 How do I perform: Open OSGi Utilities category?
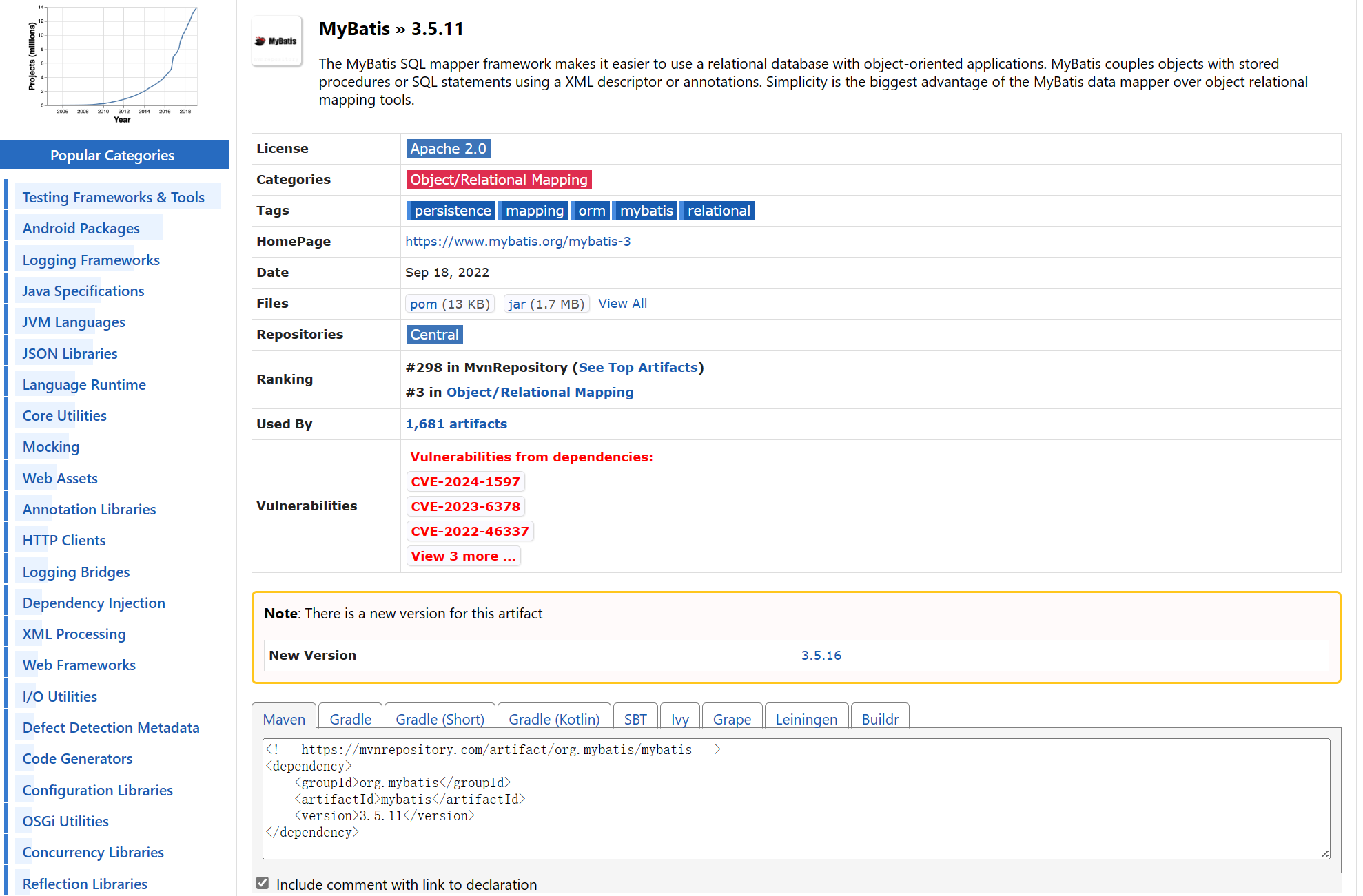pyautogui.click(x=65, y=822)
